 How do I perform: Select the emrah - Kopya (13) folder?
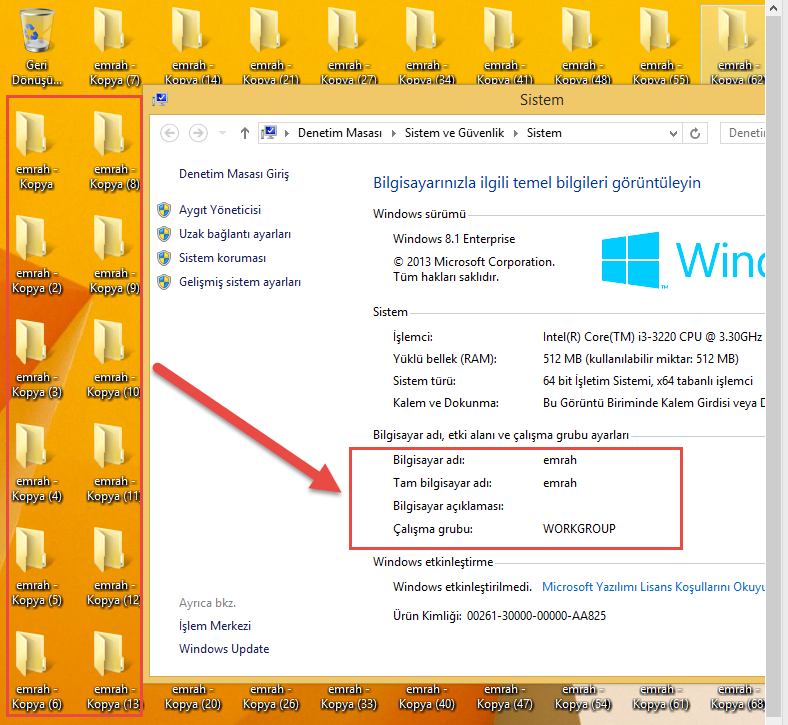(114, 671)
